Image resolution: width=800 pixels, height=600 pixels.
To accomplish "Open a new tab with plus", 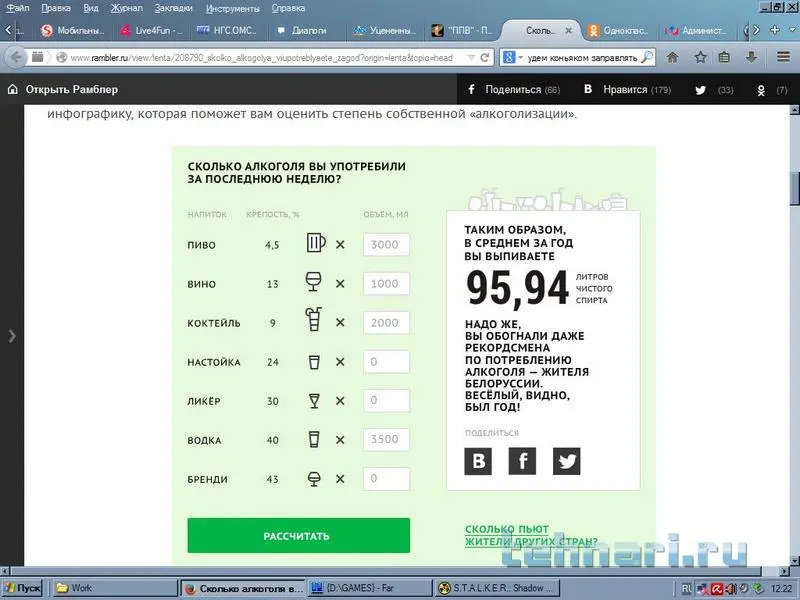I will tap(774, 30).
